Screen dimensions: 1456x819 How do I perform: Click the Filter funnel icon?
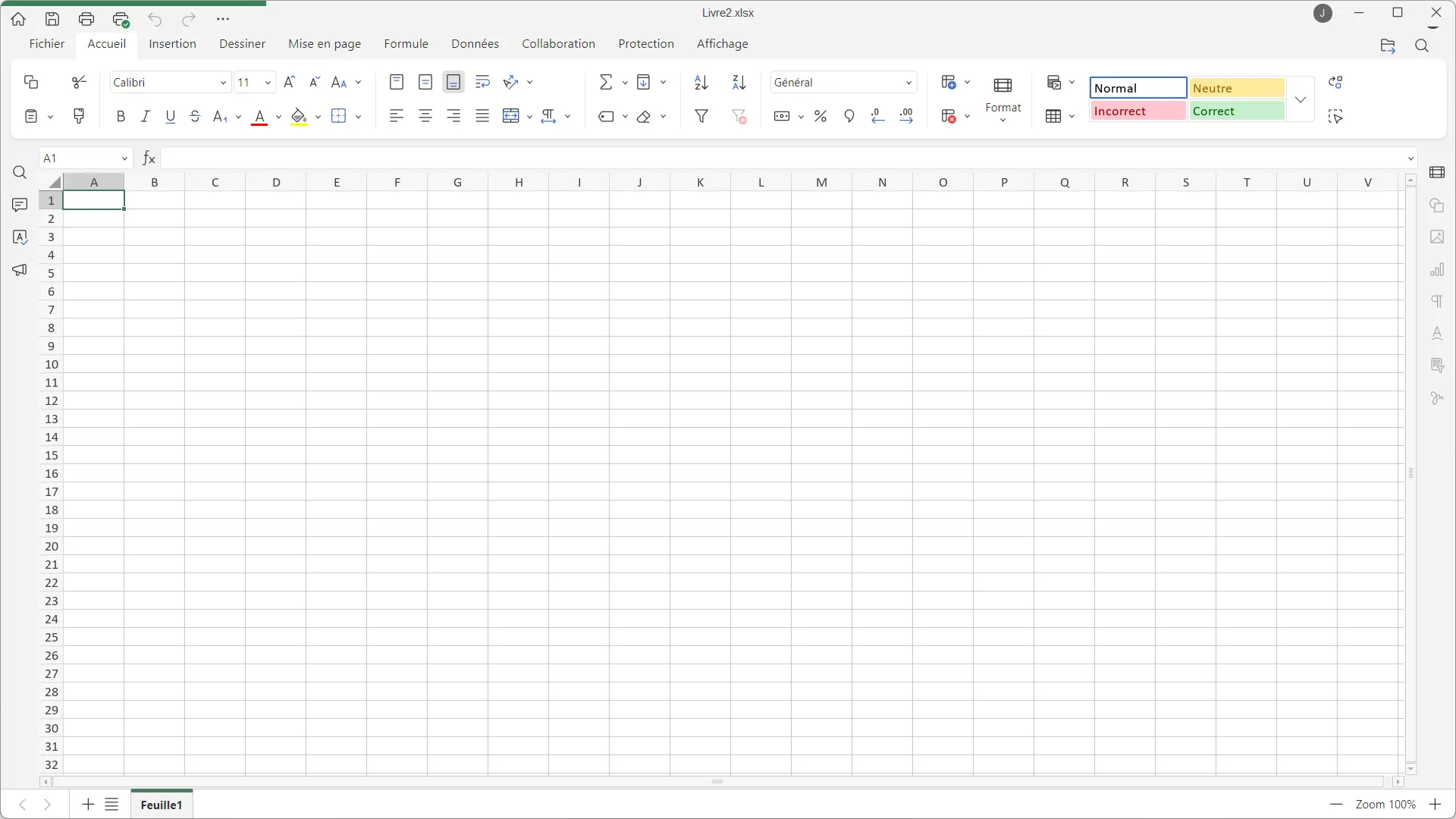pyautogui.click(x=702, y=116)
